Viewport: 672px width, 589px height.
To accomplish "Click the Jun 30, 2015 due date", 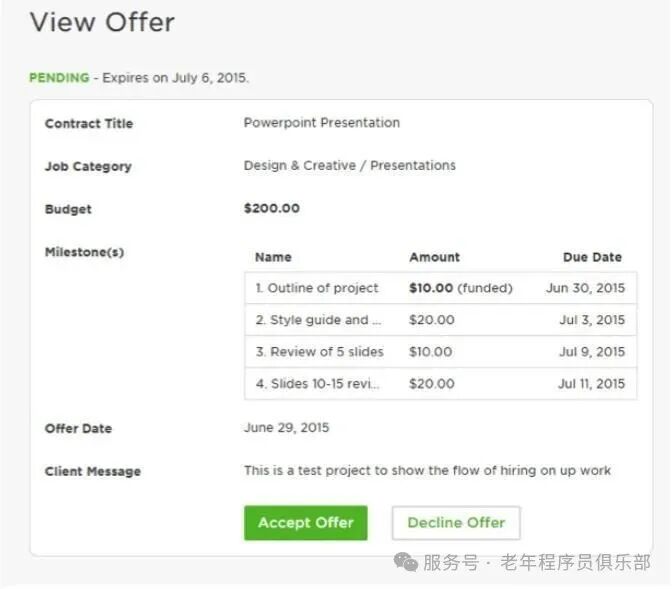I will pos(585,288).
